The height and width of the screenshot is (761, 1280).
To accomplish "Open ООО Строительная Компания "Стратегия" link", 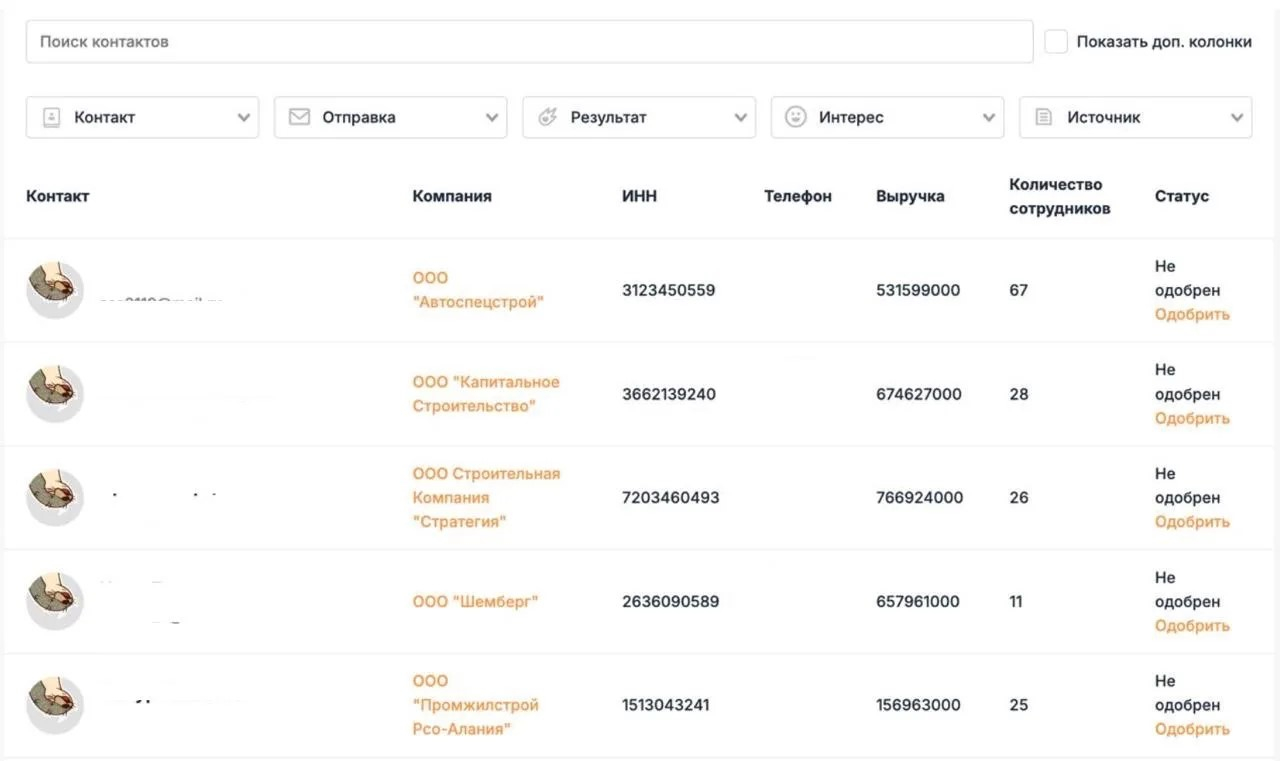I will point(486,497).
